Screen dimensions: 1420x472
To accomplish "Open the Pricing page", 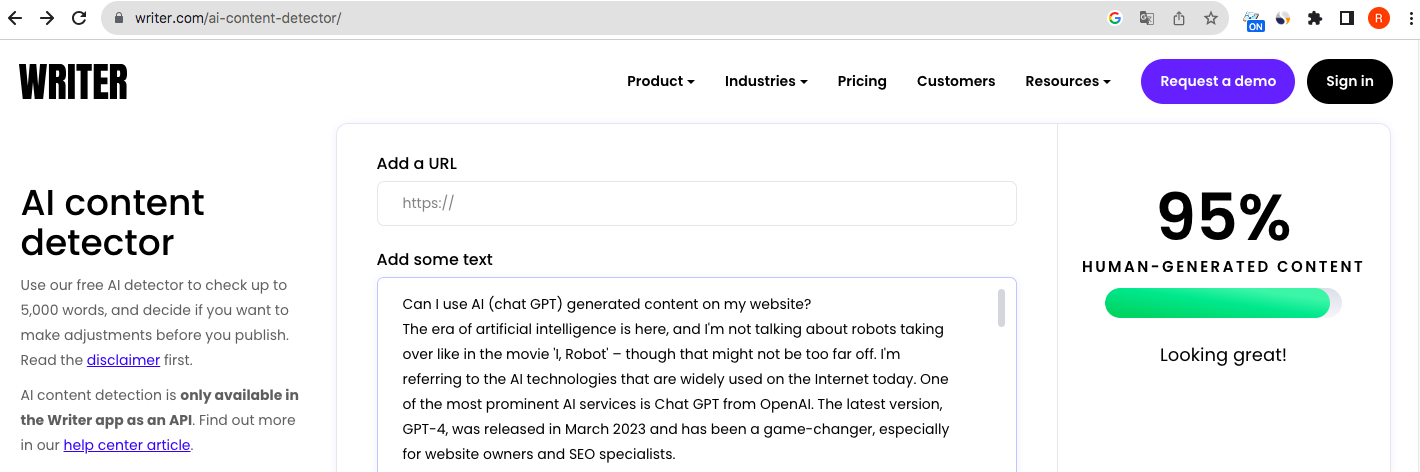I will coord(862,81).
